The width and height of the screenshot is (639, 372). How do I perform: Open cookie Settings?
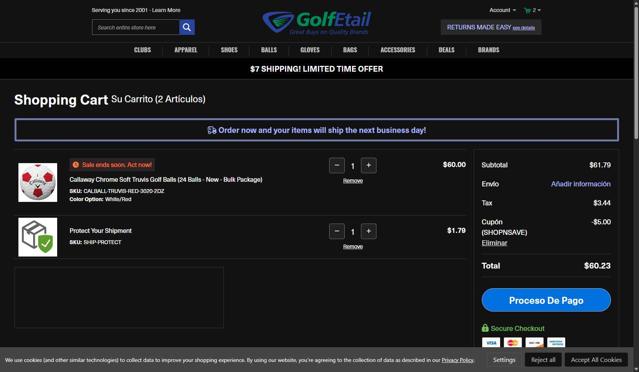tap(504, 360)
